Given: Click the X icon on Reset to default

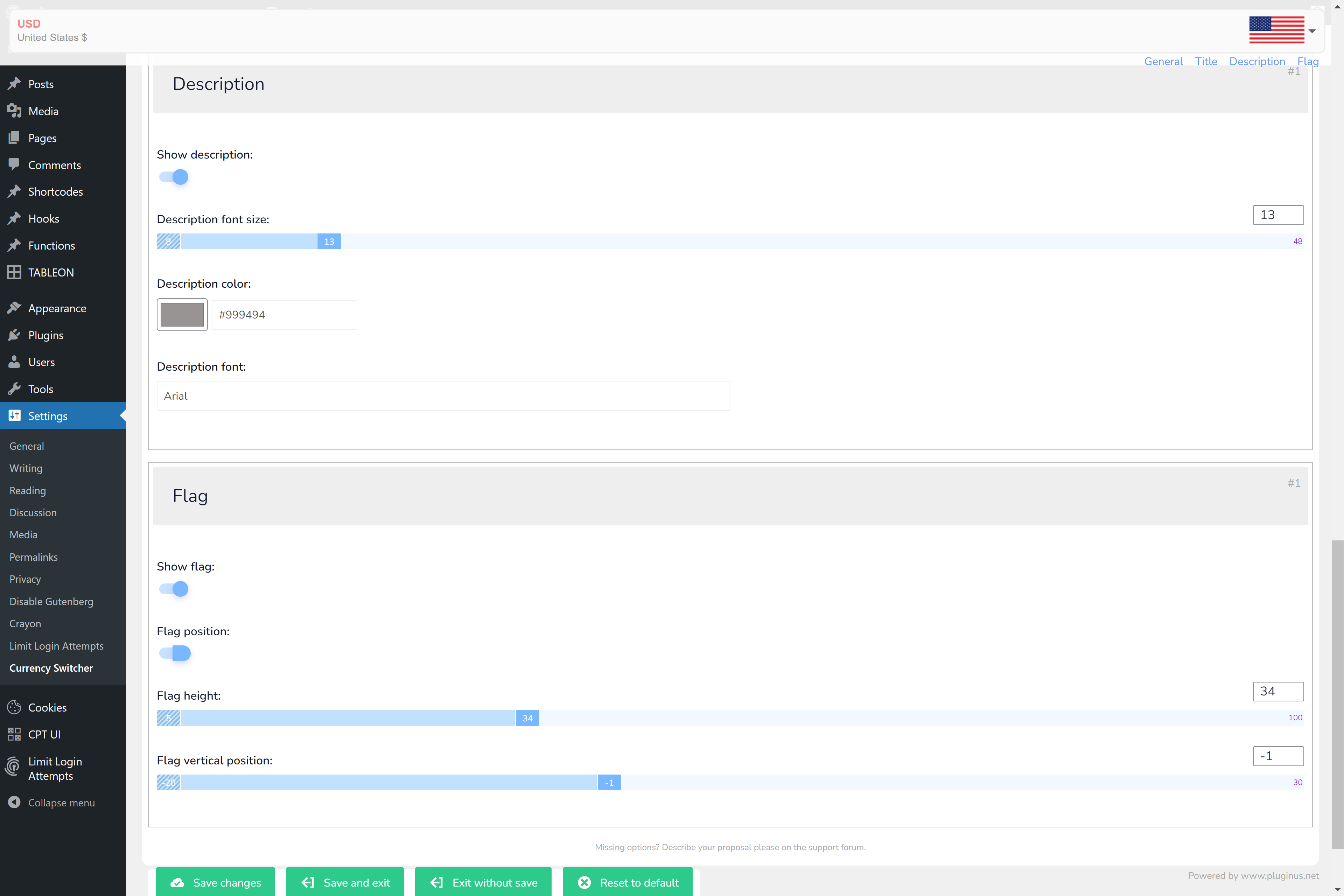Looking at the screenshot, I should pyautogui.click(x=584, y=883).
